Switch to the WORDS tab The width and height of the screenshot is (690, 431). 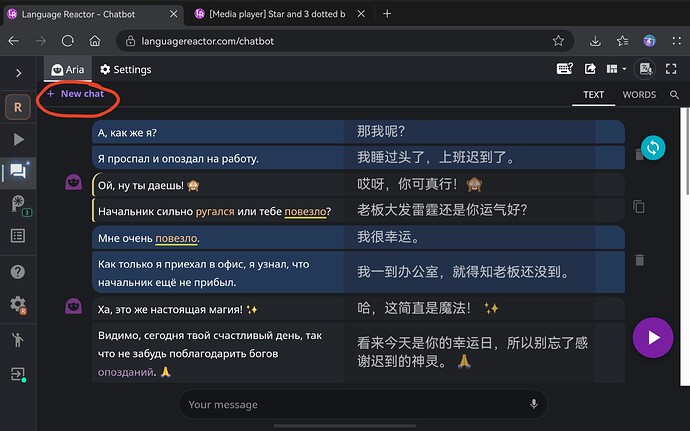[639, 95]
